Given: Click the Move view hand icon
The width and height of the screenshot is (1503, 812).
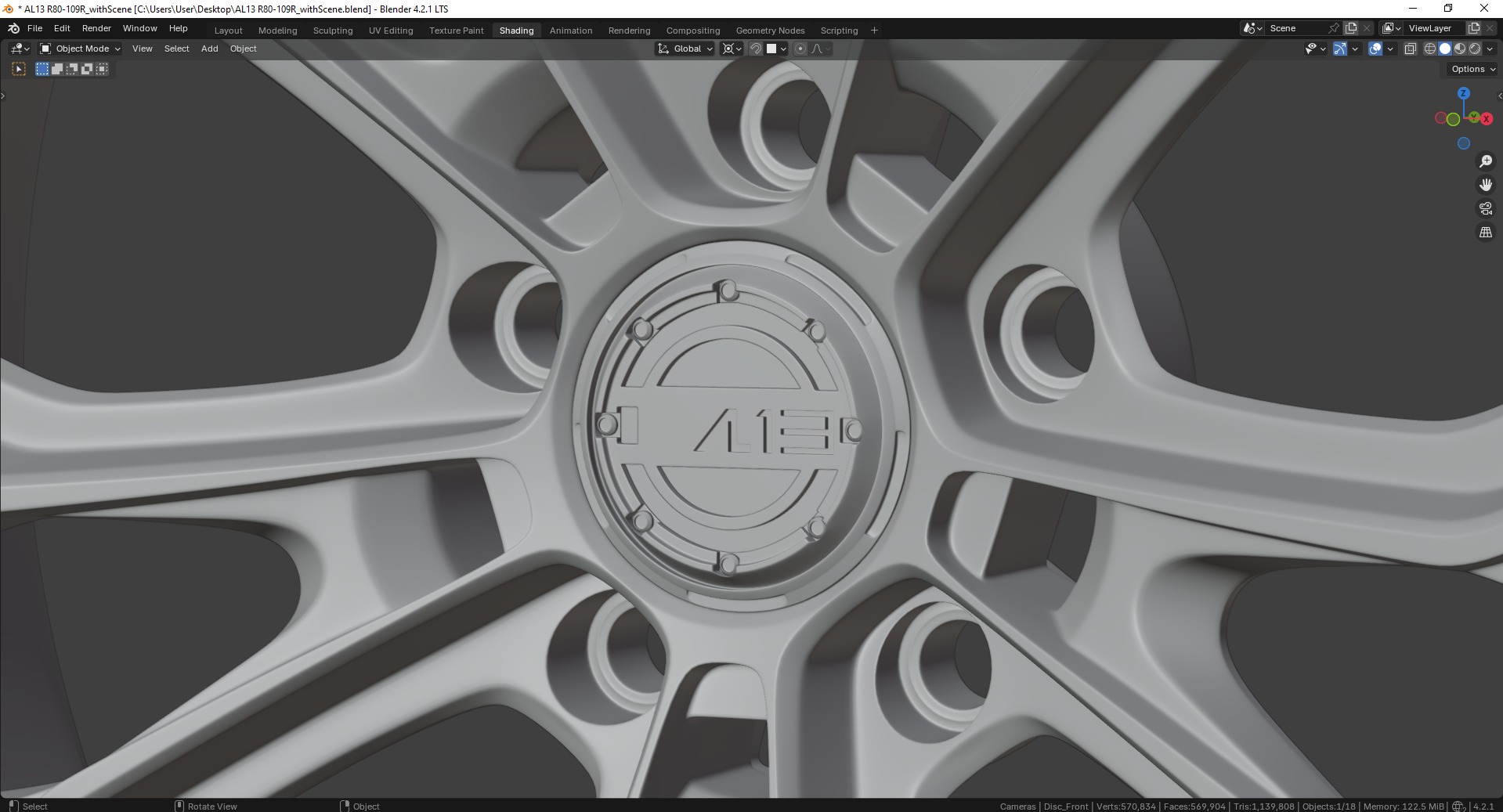Looking at the screenshot, I should [x=1486, y=185].
